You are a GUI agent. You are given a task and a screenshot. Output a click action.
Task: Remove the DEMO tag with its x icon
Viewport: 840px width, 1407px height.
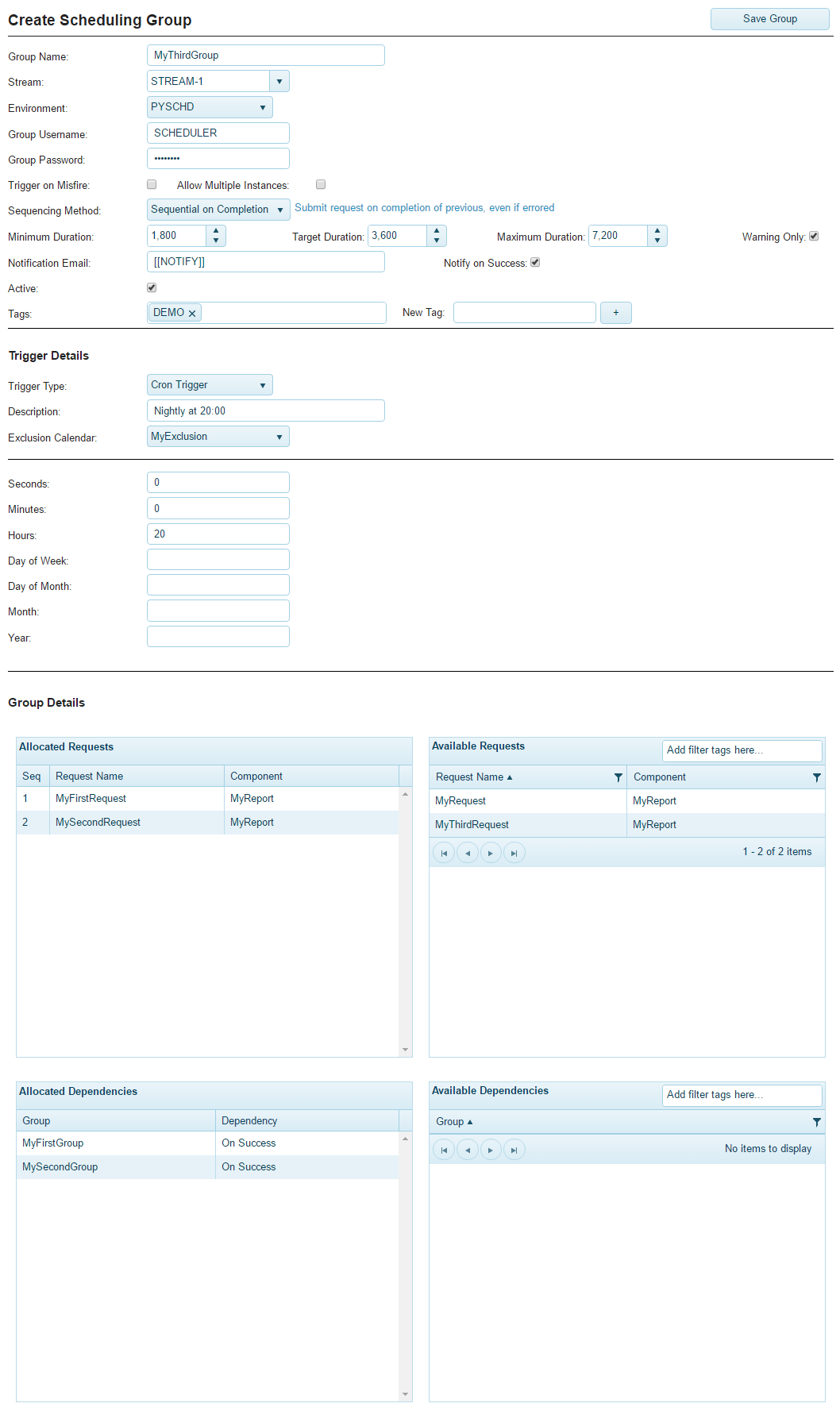[192, 314]
